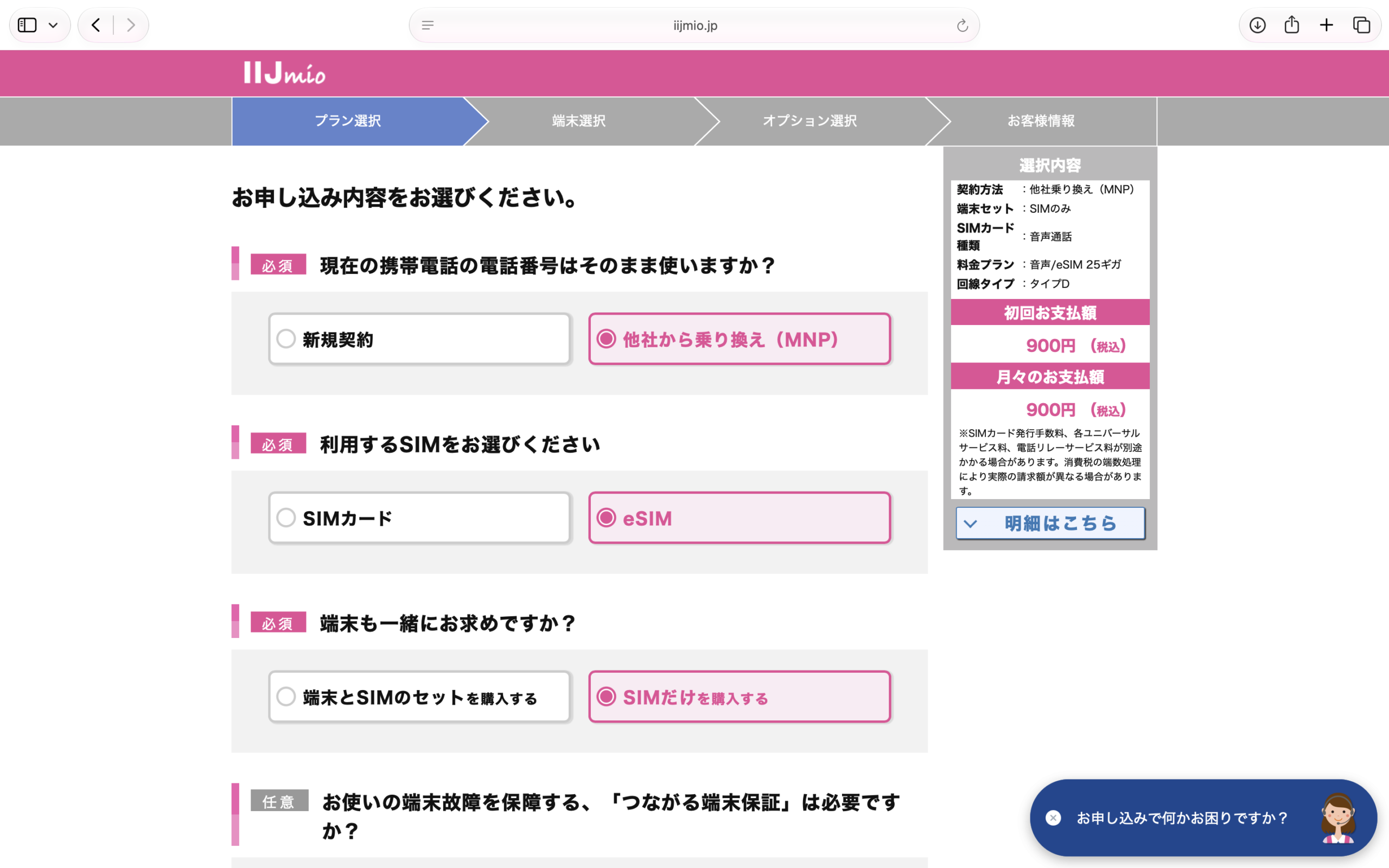This screenshot has height=868, width=1389.
Task: Click 音声通話 SIM card type value
Action: (1050, 237)
